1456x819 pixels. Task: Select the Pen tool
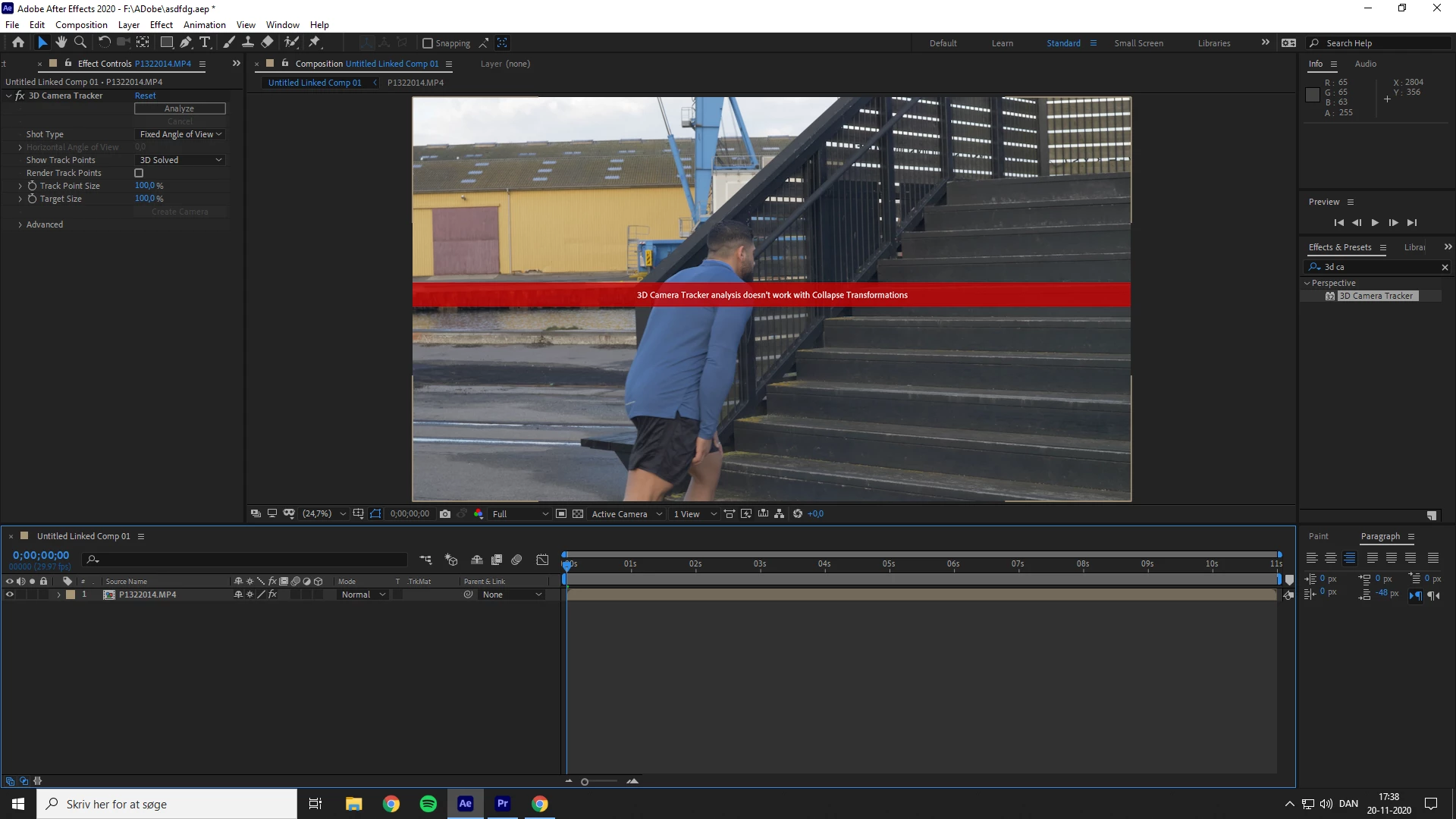(x=186, y=42)
